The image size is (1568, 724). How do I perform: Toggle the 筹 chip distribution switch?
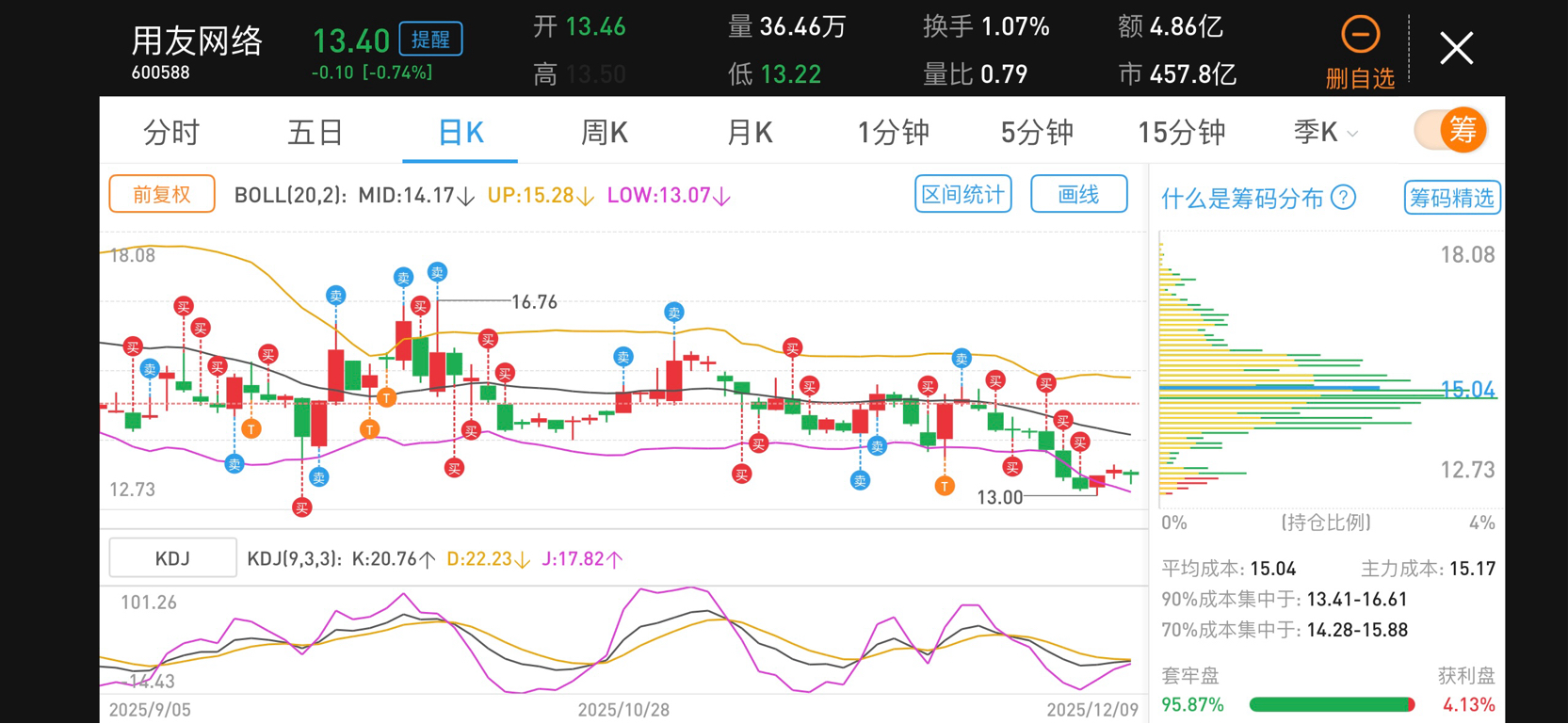[1450, 130]
